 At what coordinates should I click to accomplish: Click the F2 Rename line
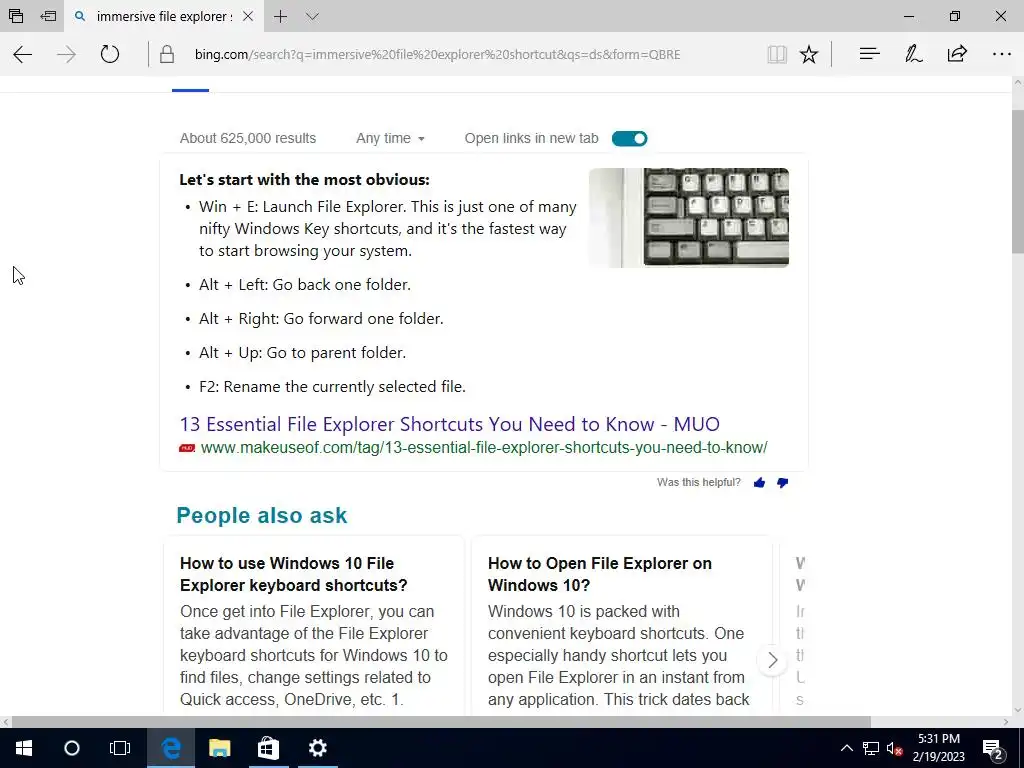[x=332, y=387]
